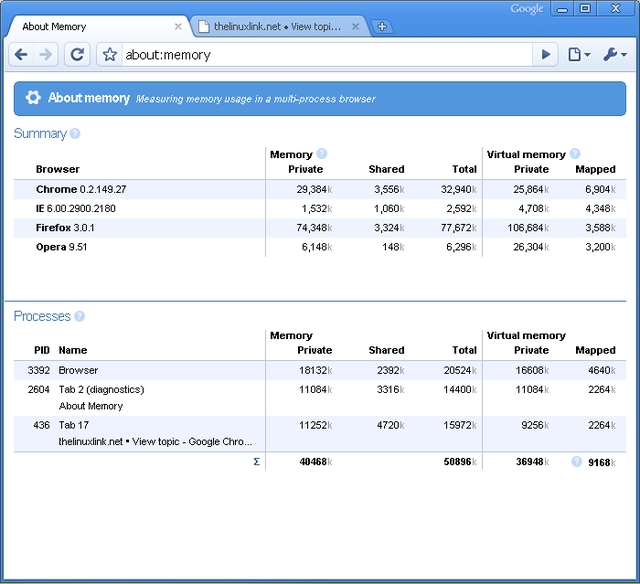Click the 50896k total memory sum
Screen dimensions: 640x584
(460, 462)
